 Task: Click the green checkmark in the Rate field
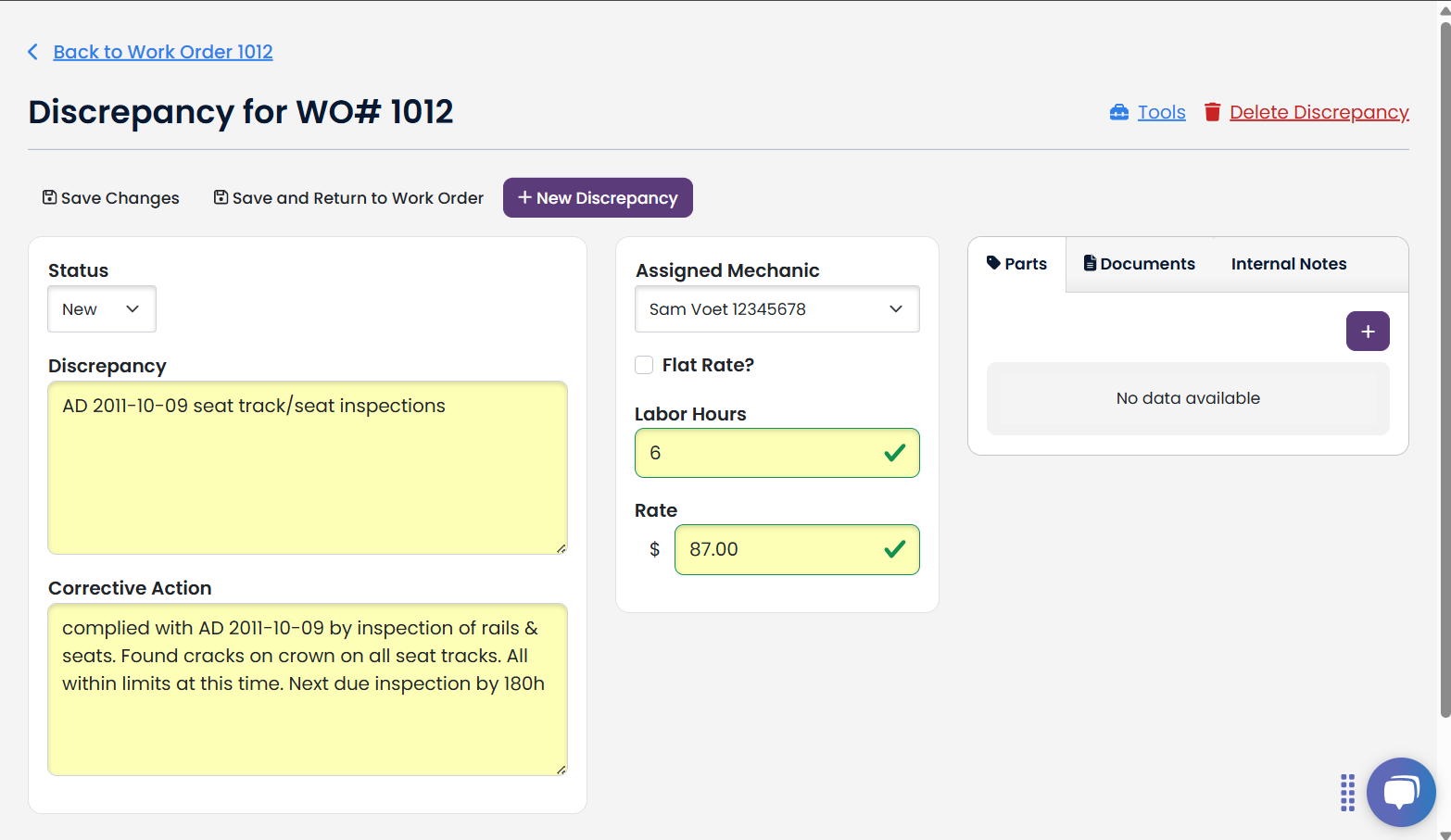point(895,549)
